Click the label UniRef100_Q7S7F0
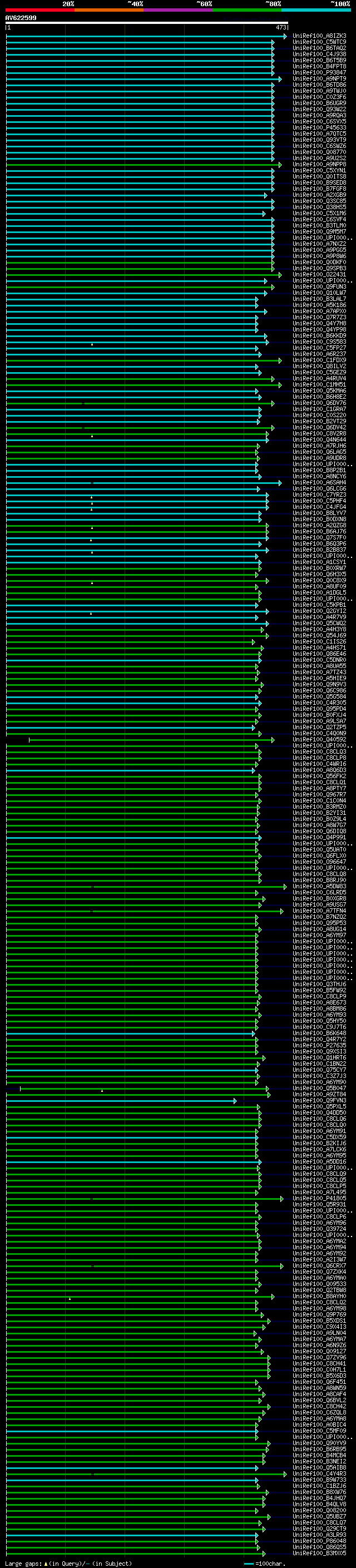Viewport: 356px width, 1568px height. coord(319,537)
